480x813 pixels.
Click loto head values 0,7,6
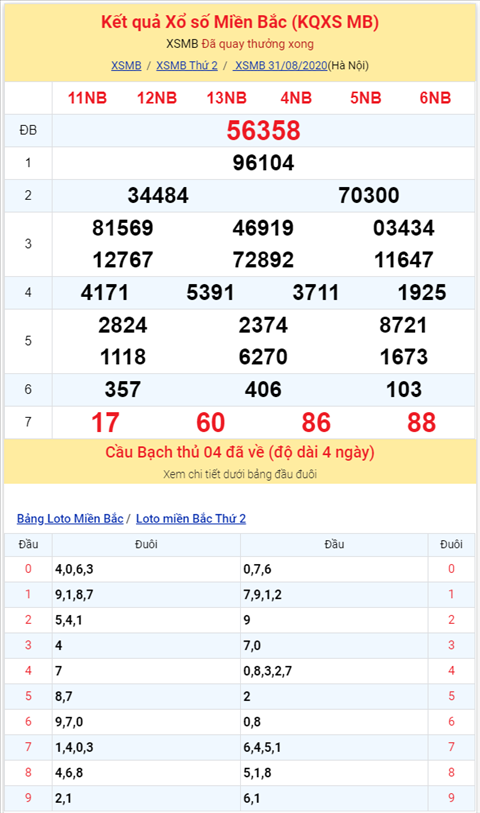click(257, 570)
